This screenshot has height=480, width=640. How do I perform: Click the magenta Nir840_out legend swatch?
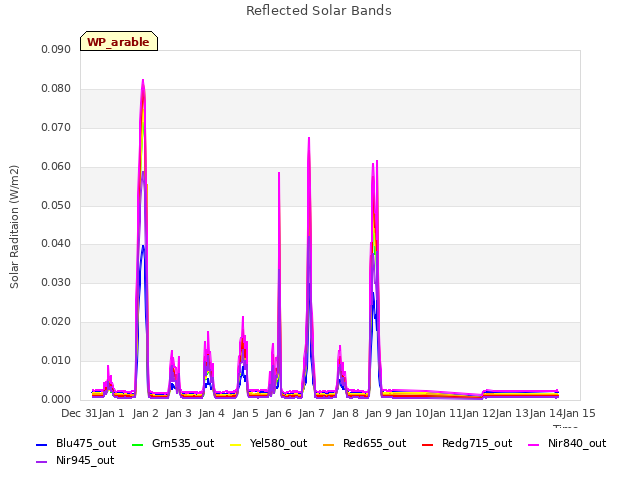point(534,444)
